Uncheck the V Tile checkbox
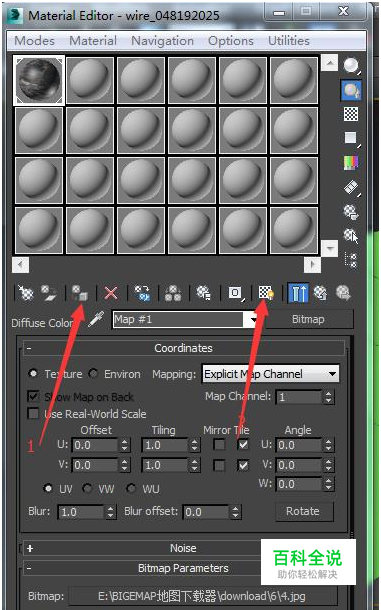 (243, 465)
